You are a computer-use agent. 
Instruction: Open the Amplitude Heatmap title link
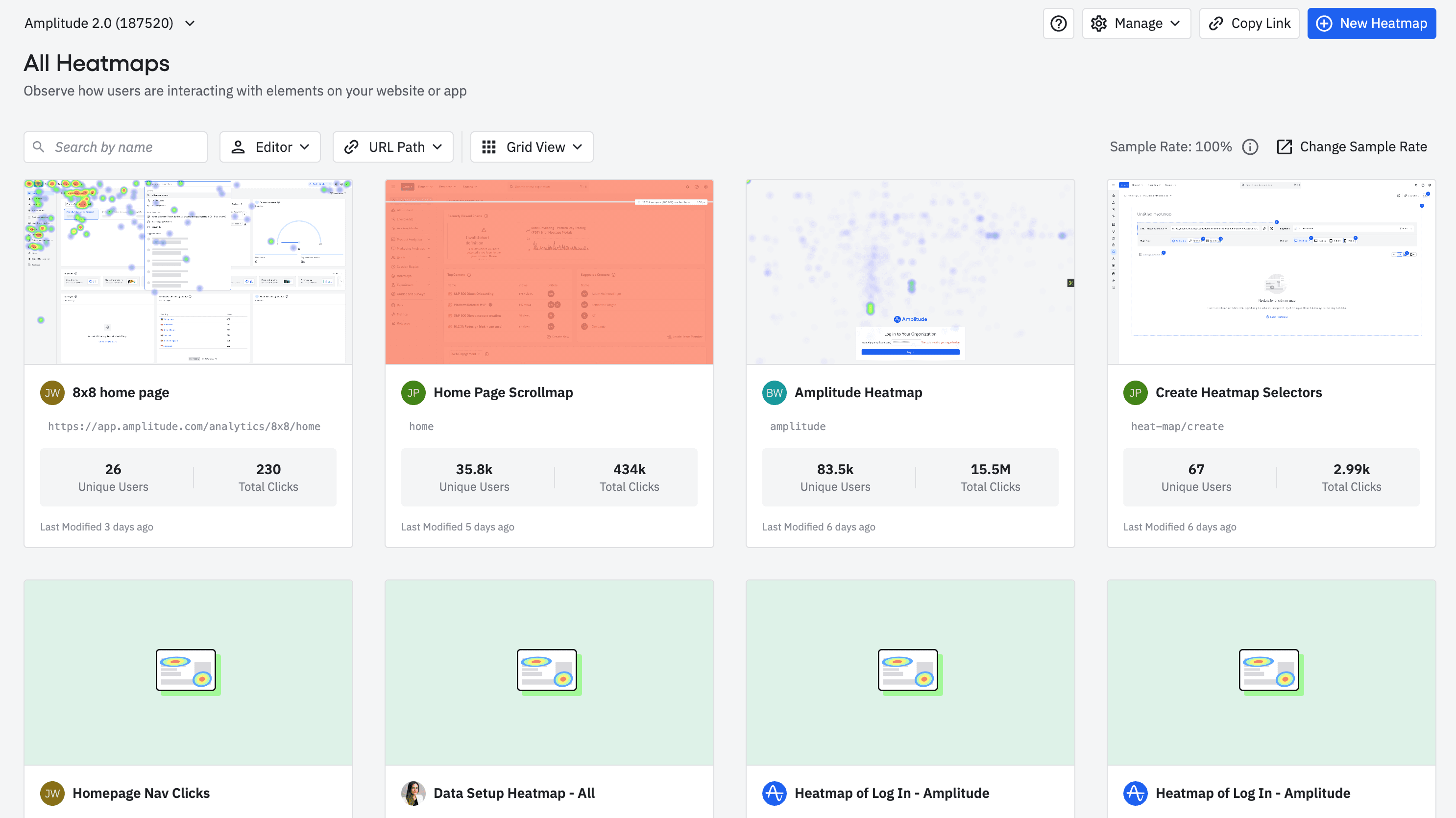858,393
